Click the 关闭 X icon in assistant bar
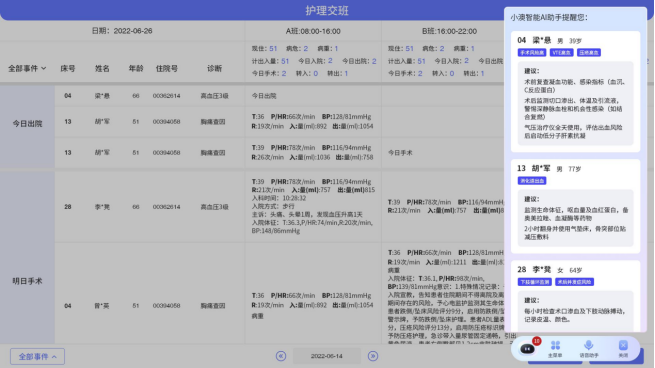The height and width of the screenshot is (368, 655). [623, 345]
